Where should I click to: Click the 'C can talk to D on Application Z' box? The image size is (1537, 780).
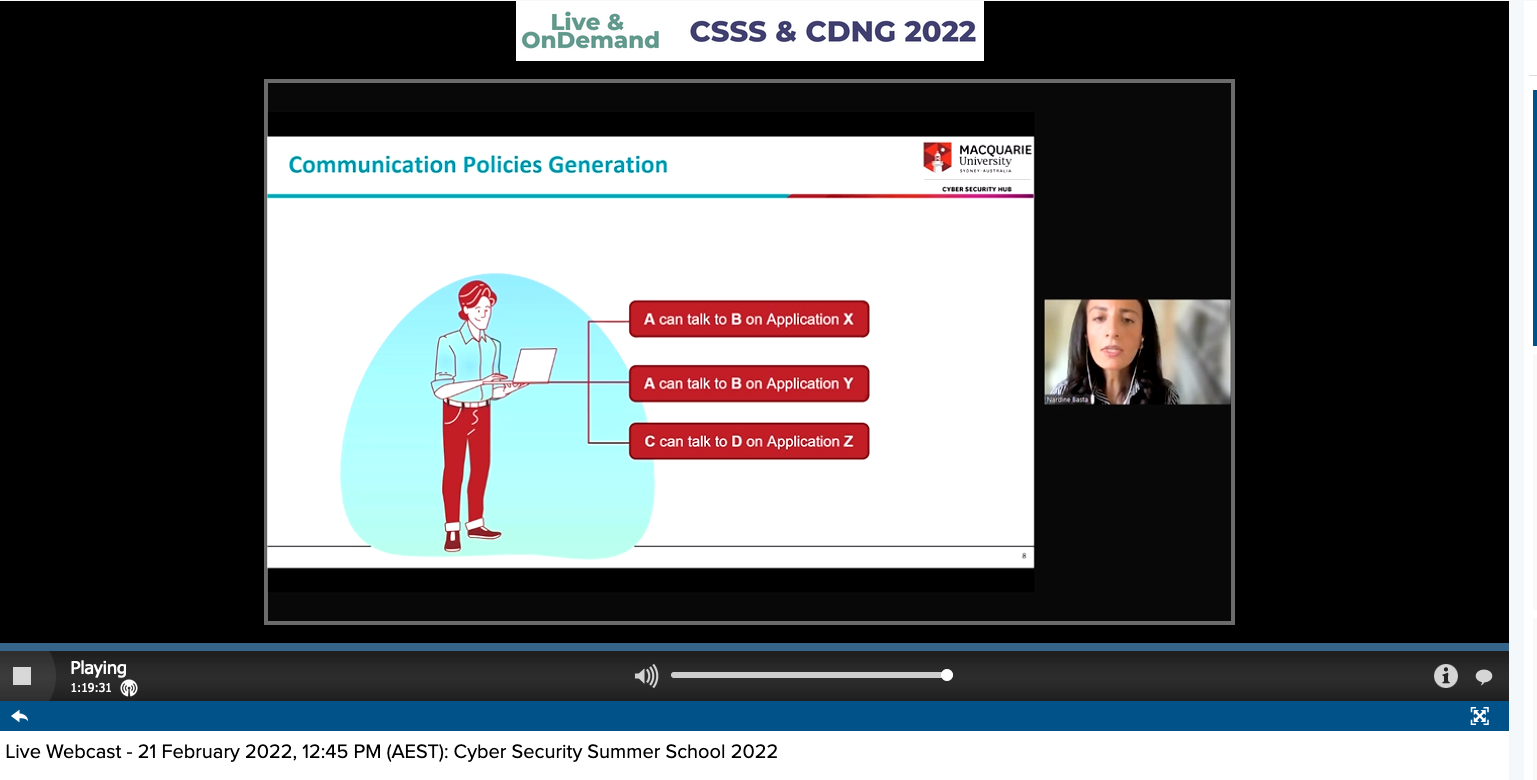pyautogui.click(x=749, y=442)
